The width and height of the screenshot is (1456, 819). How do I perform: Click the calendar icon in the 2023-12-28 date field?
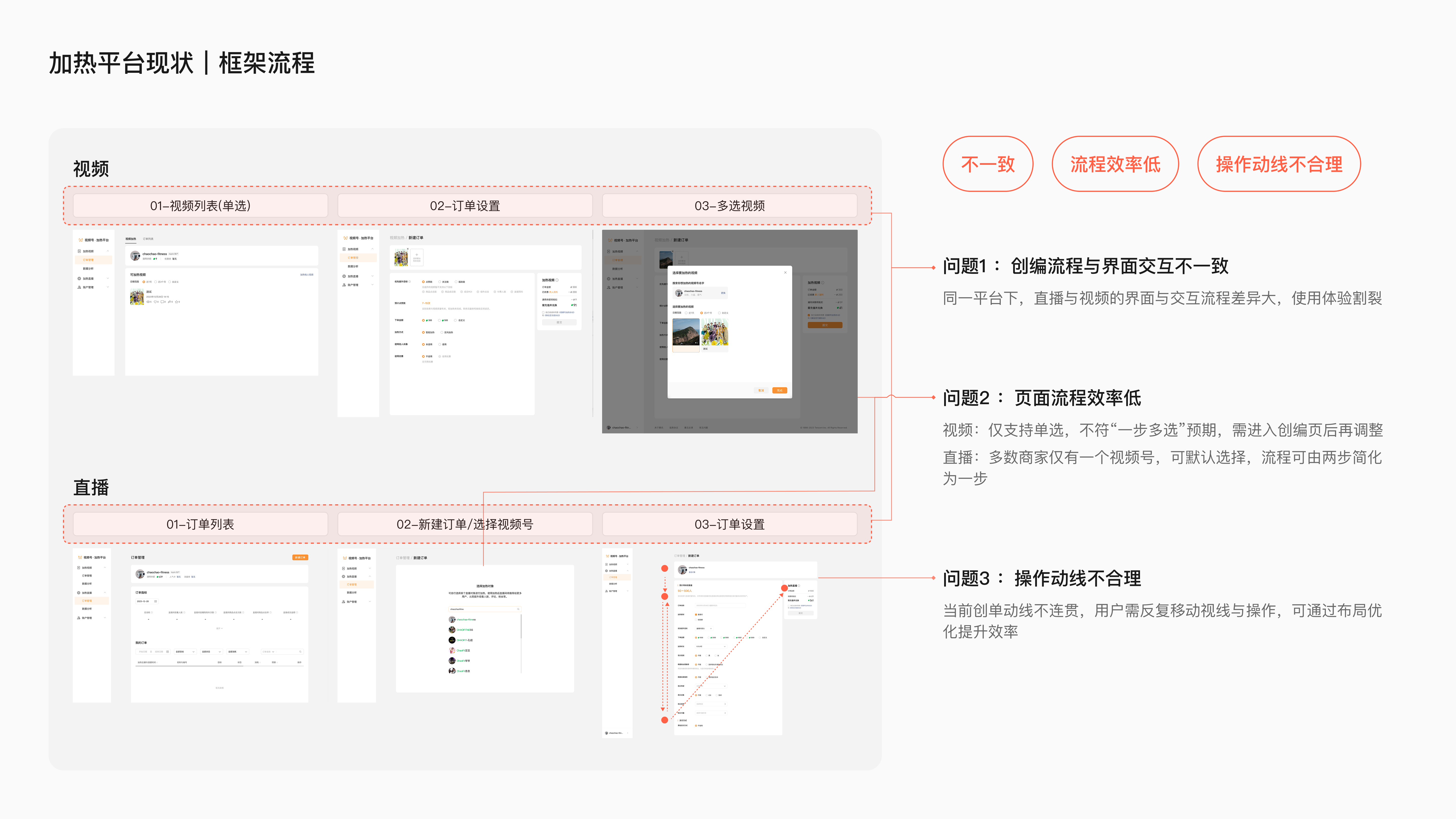(x=155, y=601)
